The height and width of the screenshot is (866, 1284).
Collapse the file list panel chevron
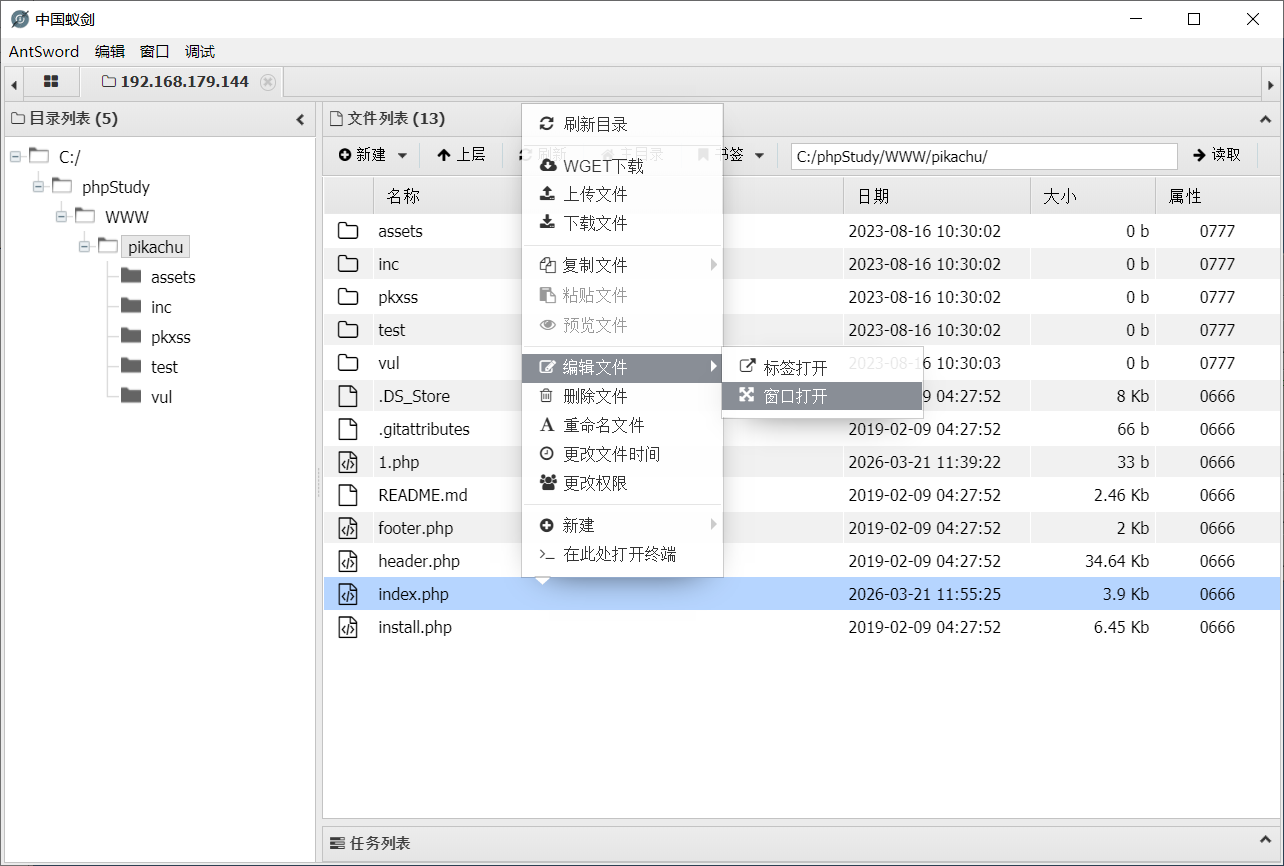tap(1264, 119)
